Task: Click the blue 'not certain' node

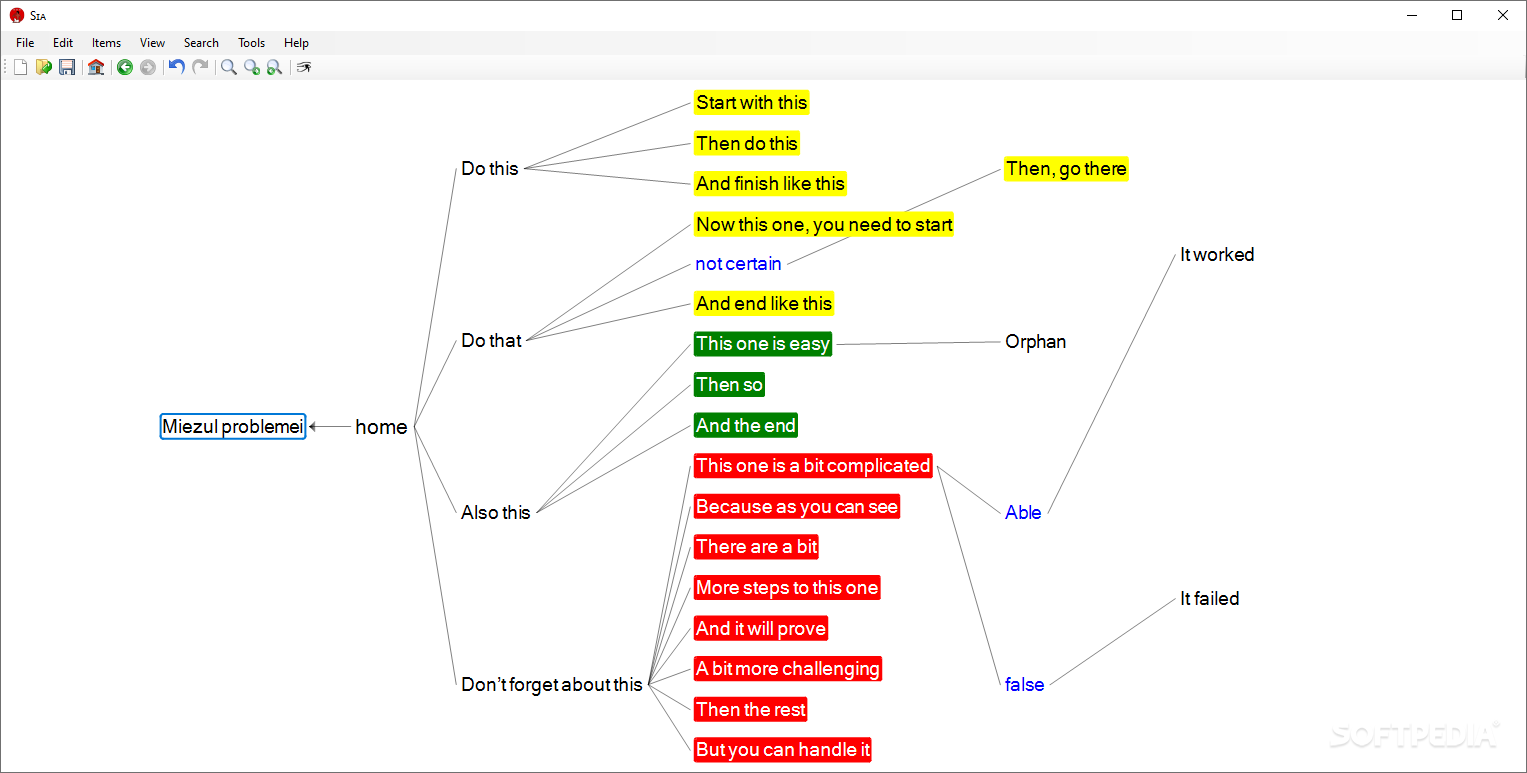Action: pos(738,265)
